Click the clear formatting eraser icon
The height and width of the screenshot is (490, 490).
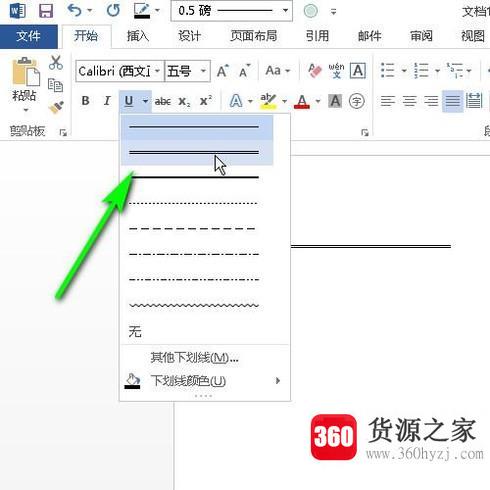pyautogui.click(x=315, y=71)
